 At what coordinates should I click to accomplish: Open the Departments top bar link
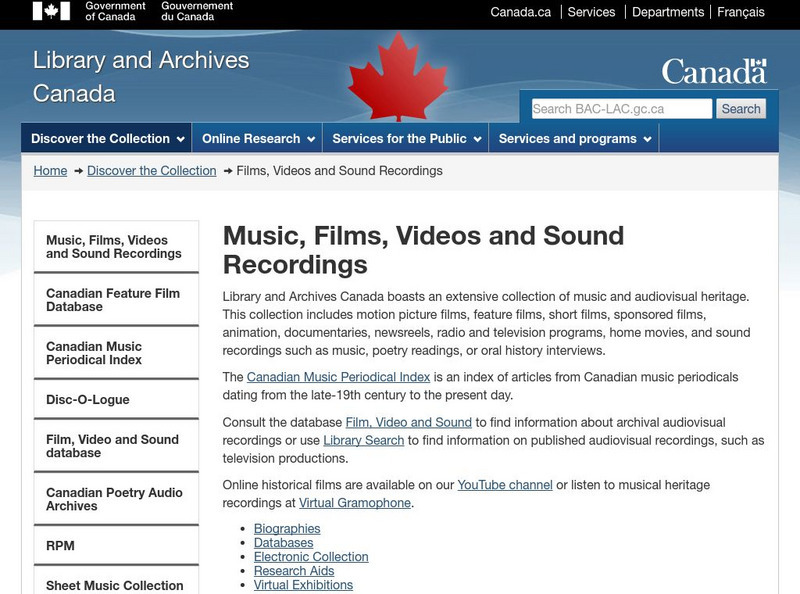pyautogui.click(x=668, y=12)
